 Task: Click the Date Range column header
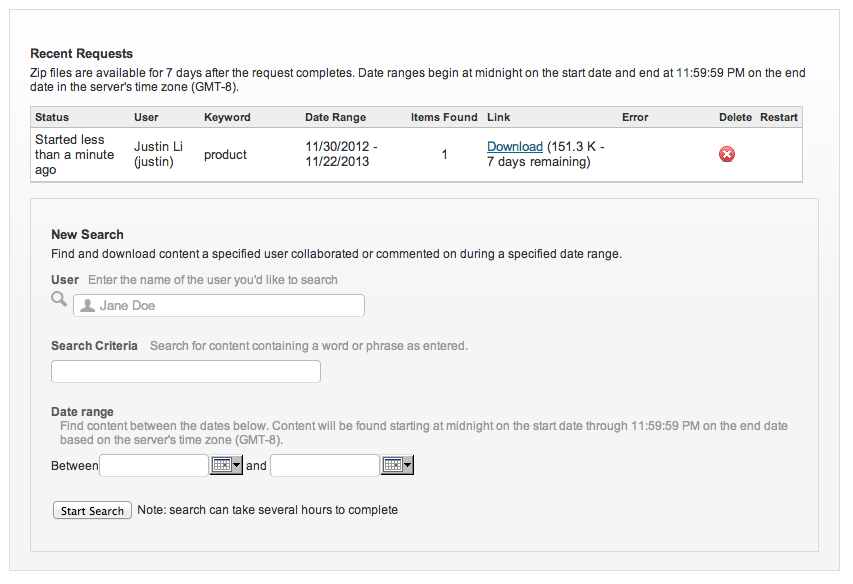[x=335, y=117]
